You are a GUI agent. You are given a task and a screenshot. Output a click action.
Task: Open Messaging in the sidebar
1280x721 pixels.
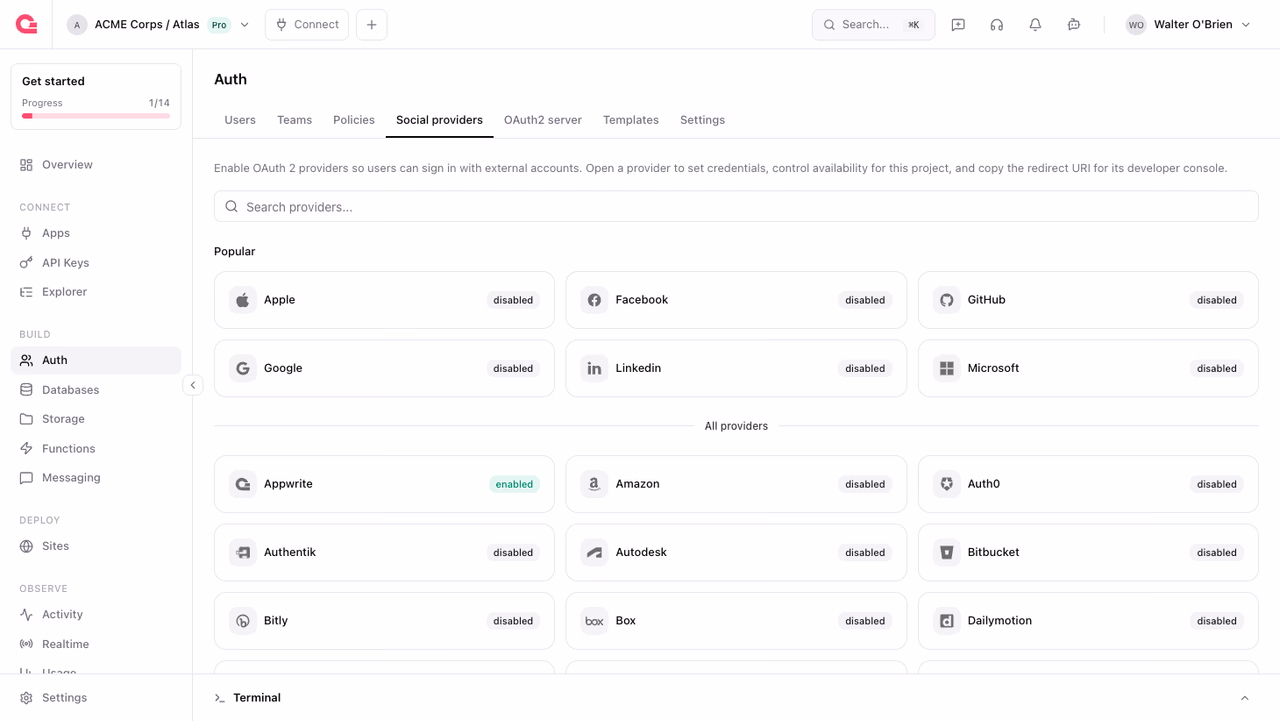[x=96, y=478]
